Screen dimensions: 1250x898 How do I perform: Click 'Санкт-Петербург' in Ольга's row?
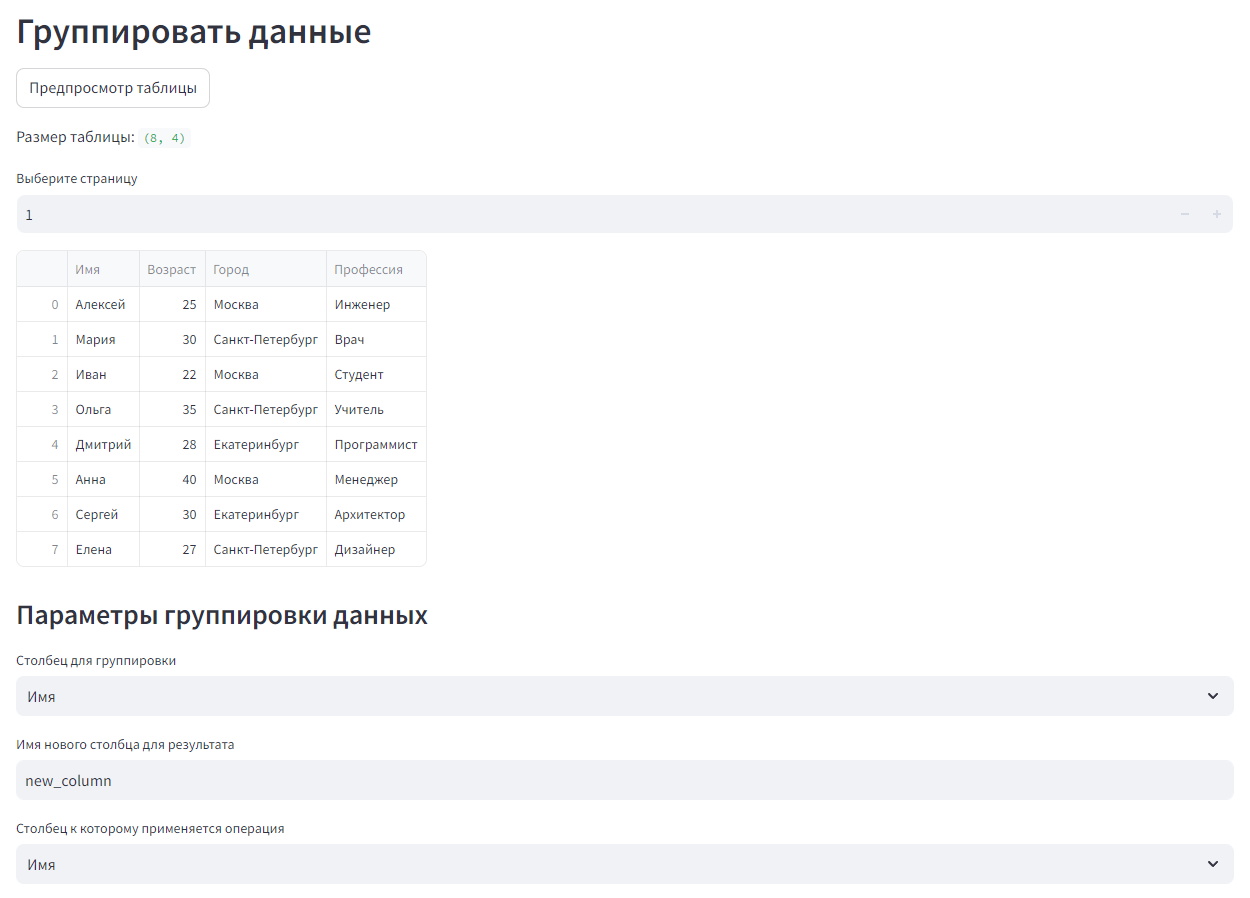pyautogui.click(x=266, y=409)
